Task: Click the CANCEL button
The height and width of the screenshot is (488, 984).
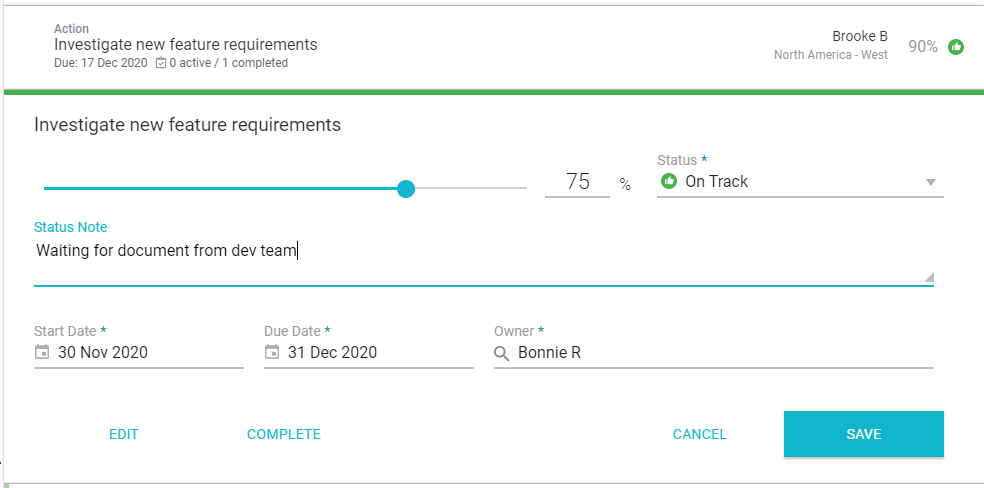Action: coord(700,434)
